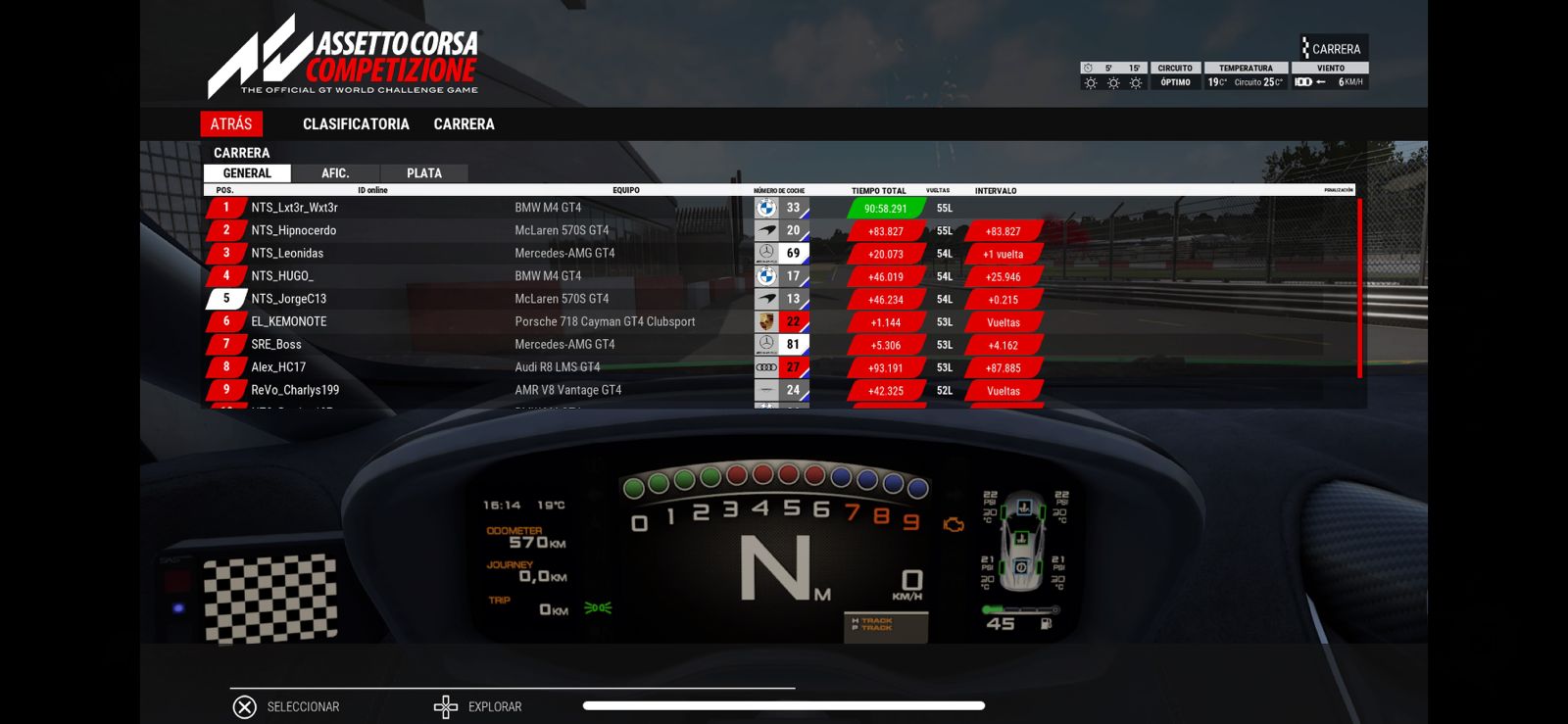This screenshot has height=724, width=1568.
Task: Click the Assetto Corsa Competizione logo
Action: 343,57
